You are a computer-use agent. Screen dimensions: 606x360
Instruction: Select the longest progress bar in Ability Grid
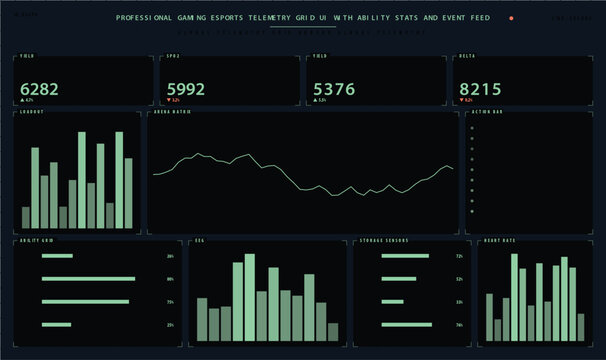point(89,279)
